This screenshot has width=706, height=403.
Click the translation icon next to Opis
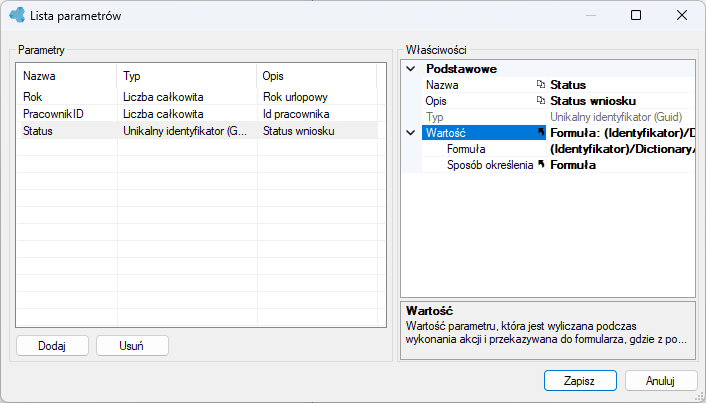[x=541, y=100]
